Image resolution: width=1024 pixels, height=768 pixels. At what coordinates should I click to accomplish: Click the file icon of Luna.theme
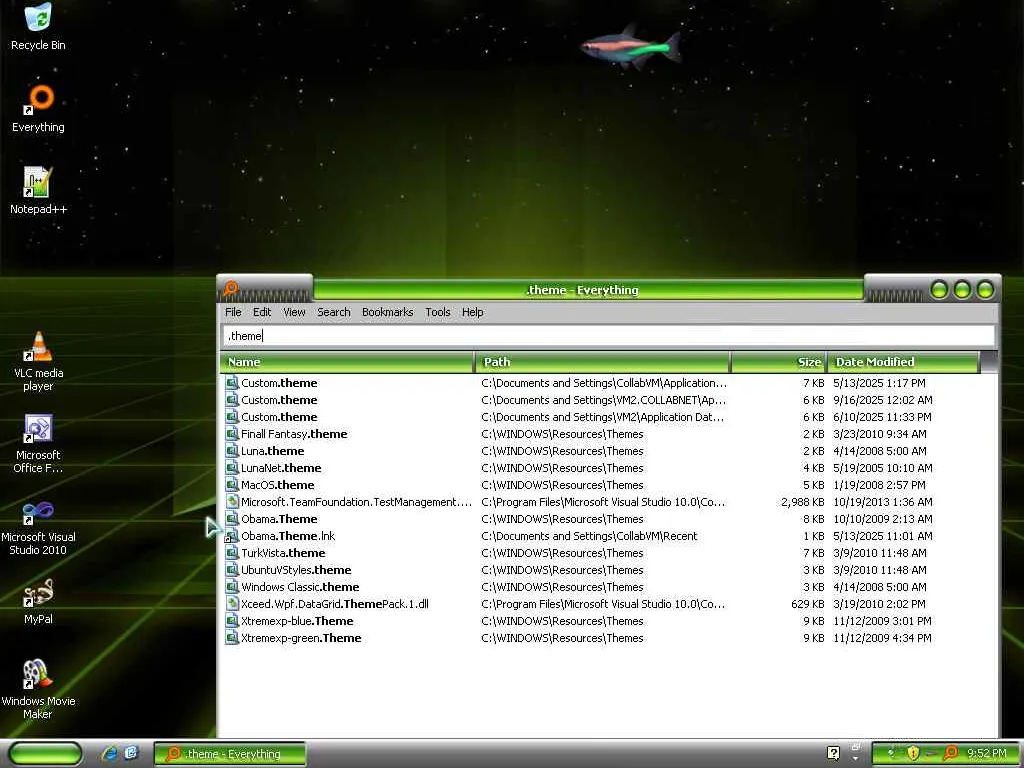pos(232,451)
